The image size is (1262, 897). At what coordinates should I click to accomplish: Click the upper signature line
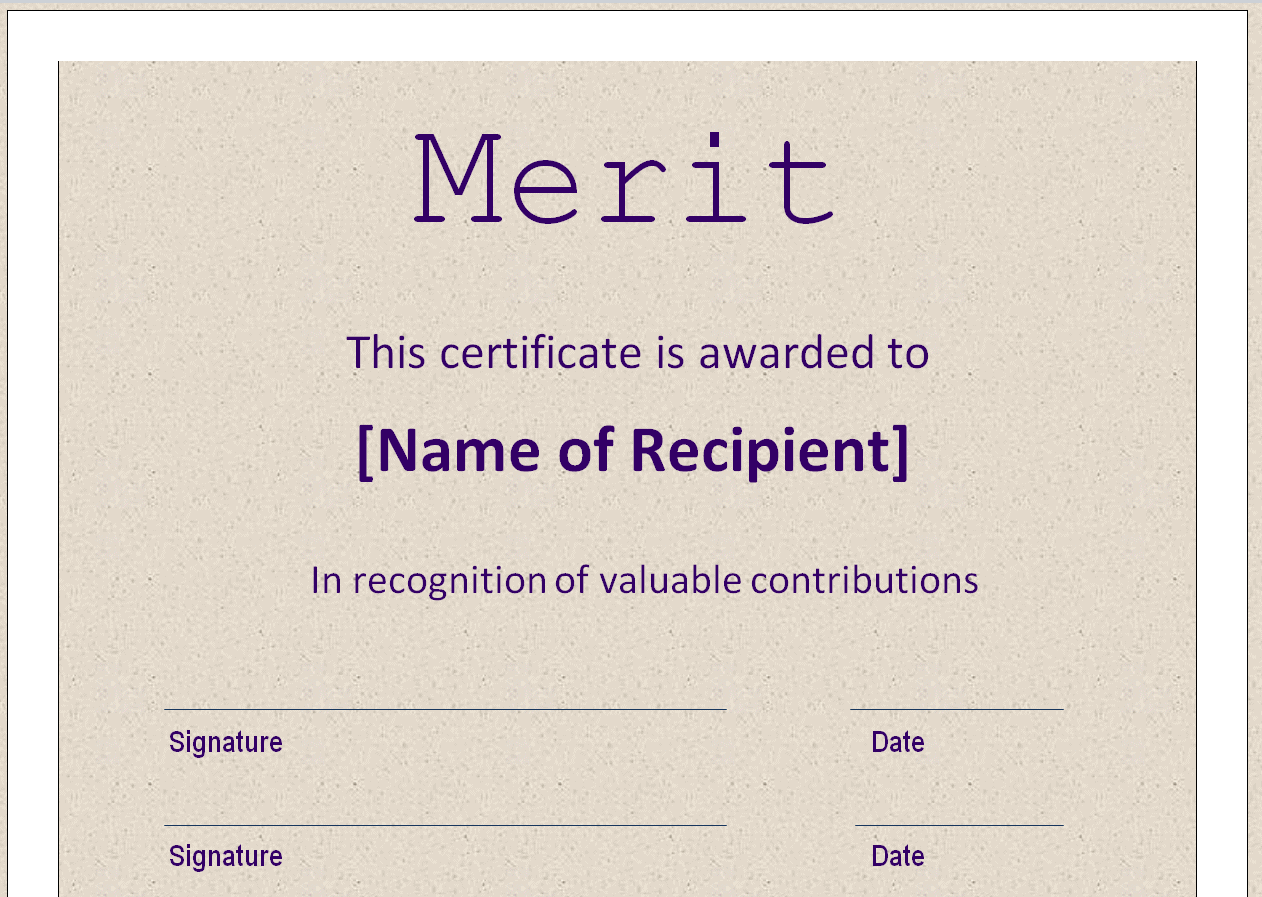click(445, 710)
